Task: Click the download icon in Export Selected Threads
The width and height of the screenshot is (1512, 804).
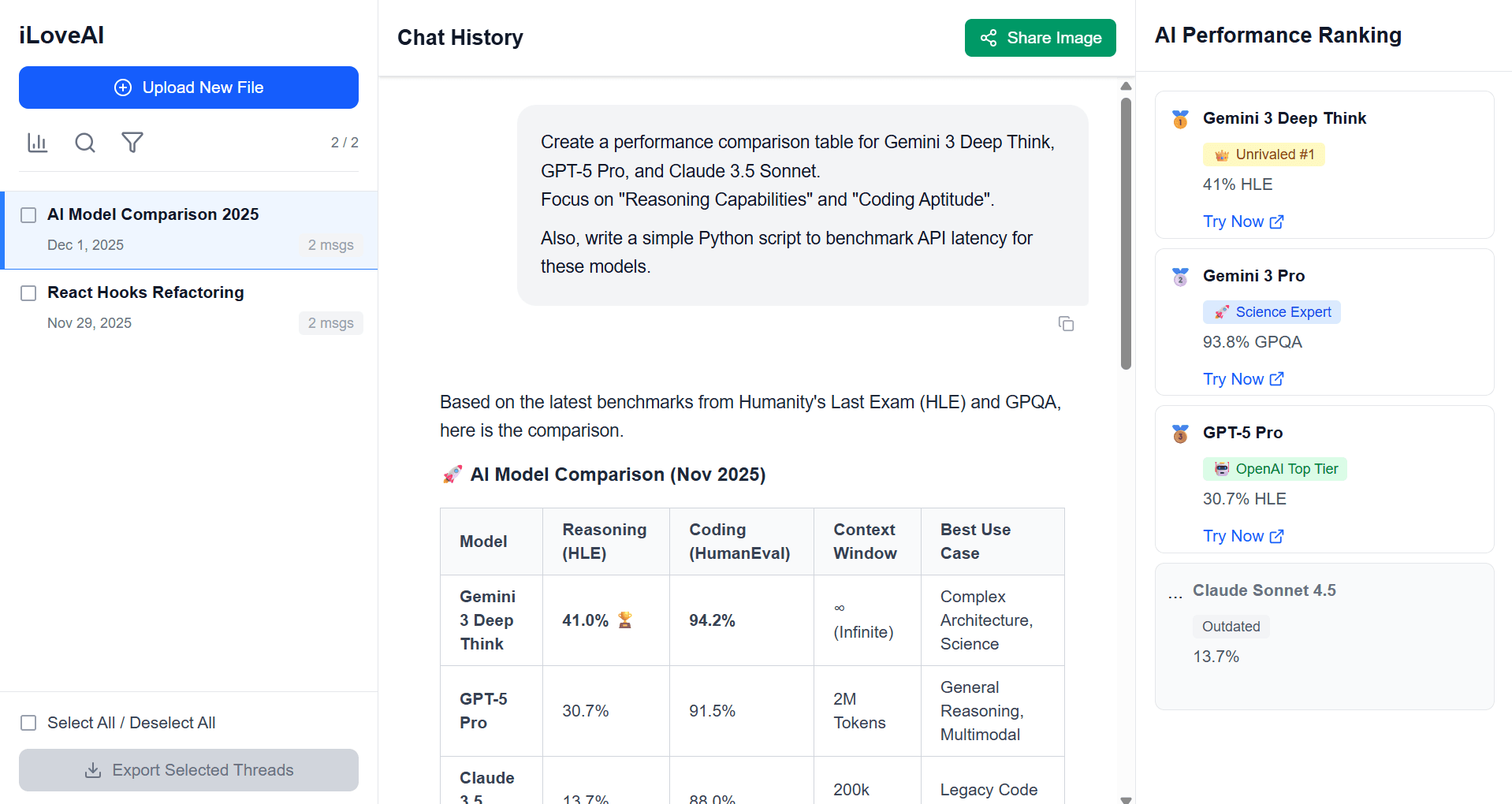Action: [x=94, y=770]
